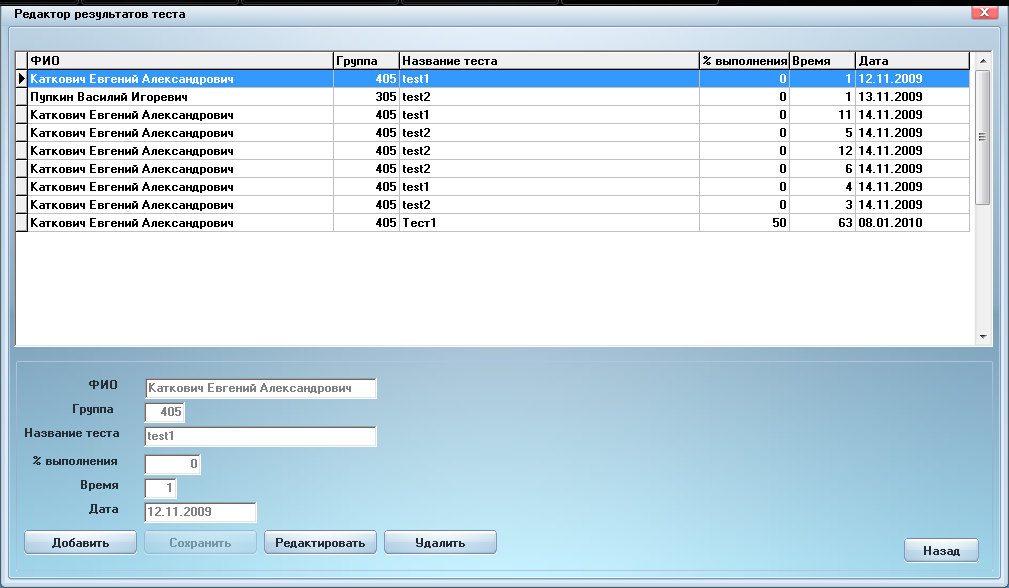Click the vertical scrollbar thumb of the table
The image size is (1009, 588).
click(983, 137)
